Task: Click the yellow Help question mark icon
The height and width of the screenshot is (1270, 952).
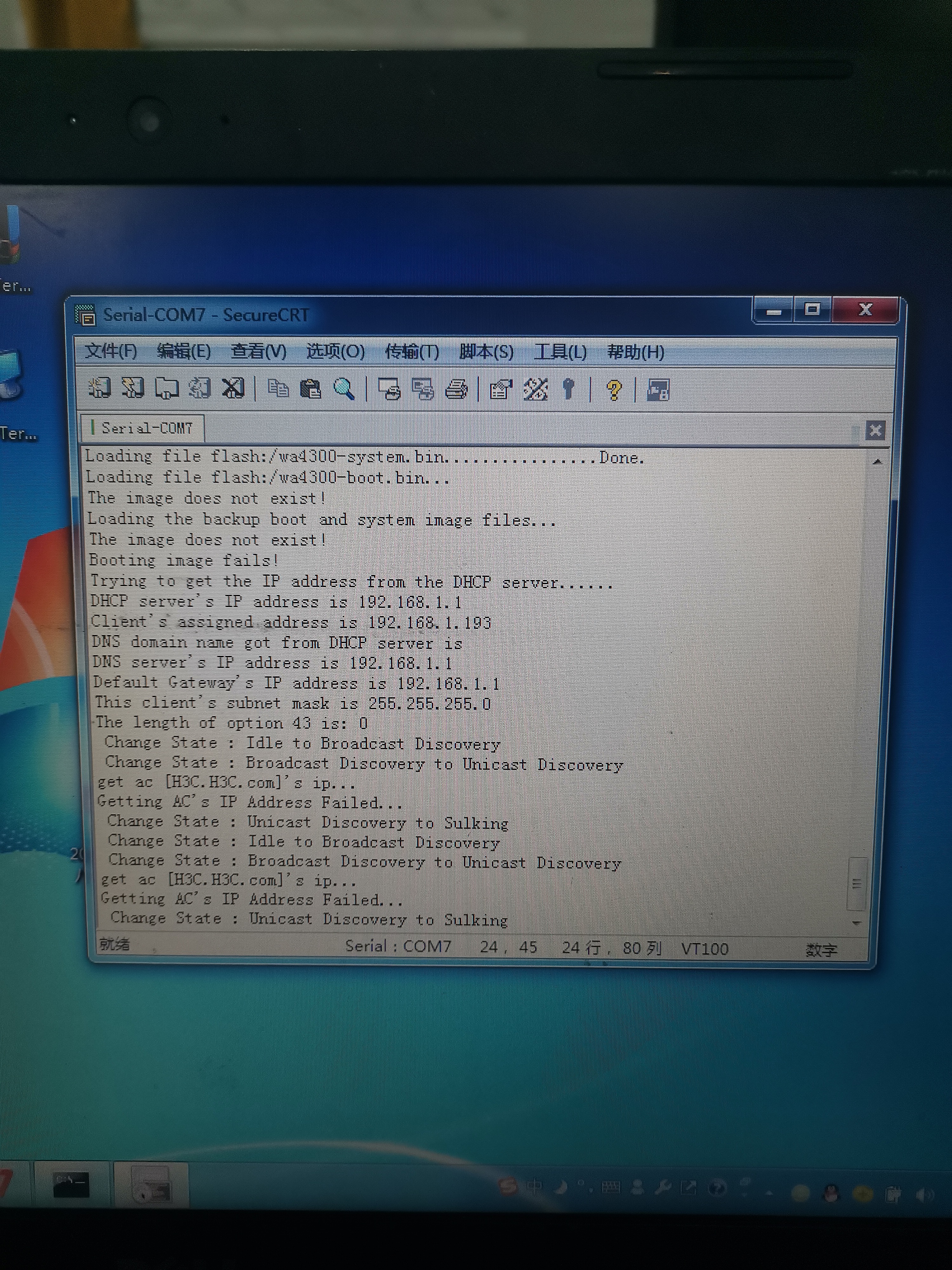Action: coord(614,391)
